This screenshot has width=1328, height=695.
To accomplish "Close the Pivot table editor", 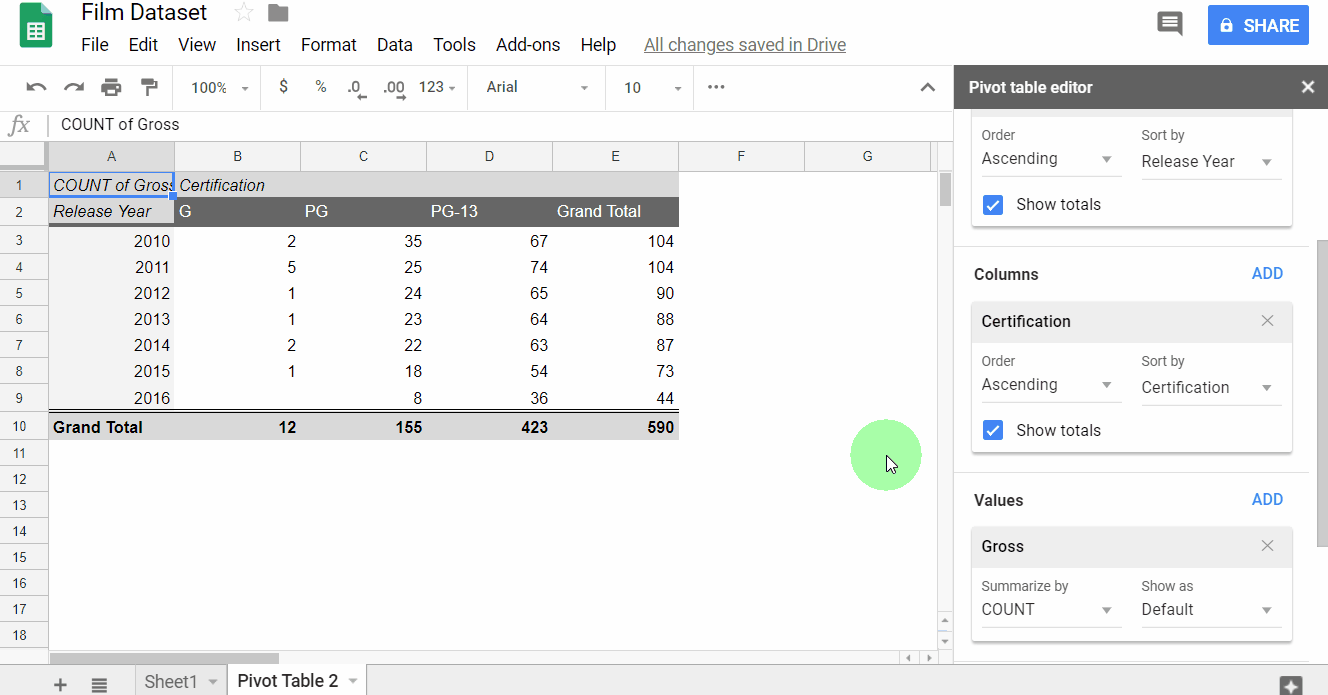I will click(x=1308, y=87).
